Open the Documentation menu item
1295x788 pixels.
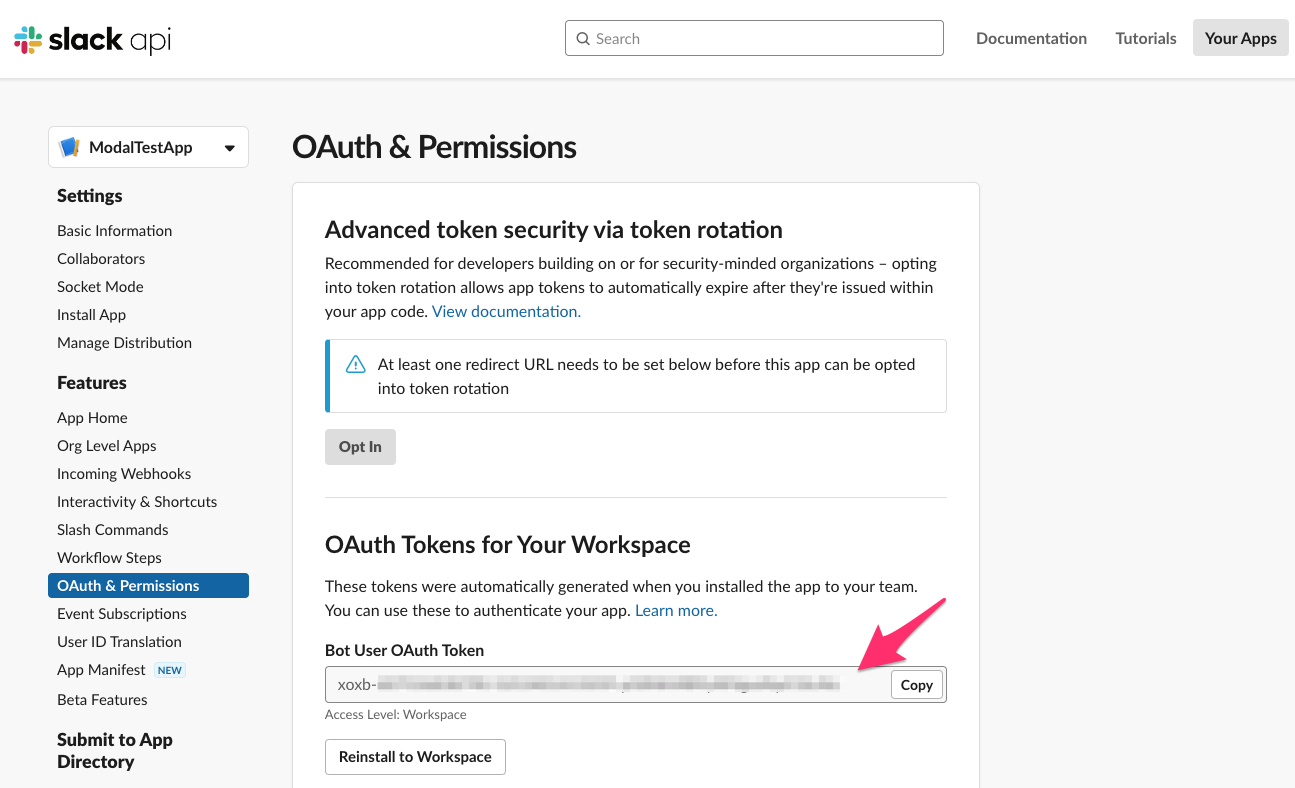tap(1031, 38)
